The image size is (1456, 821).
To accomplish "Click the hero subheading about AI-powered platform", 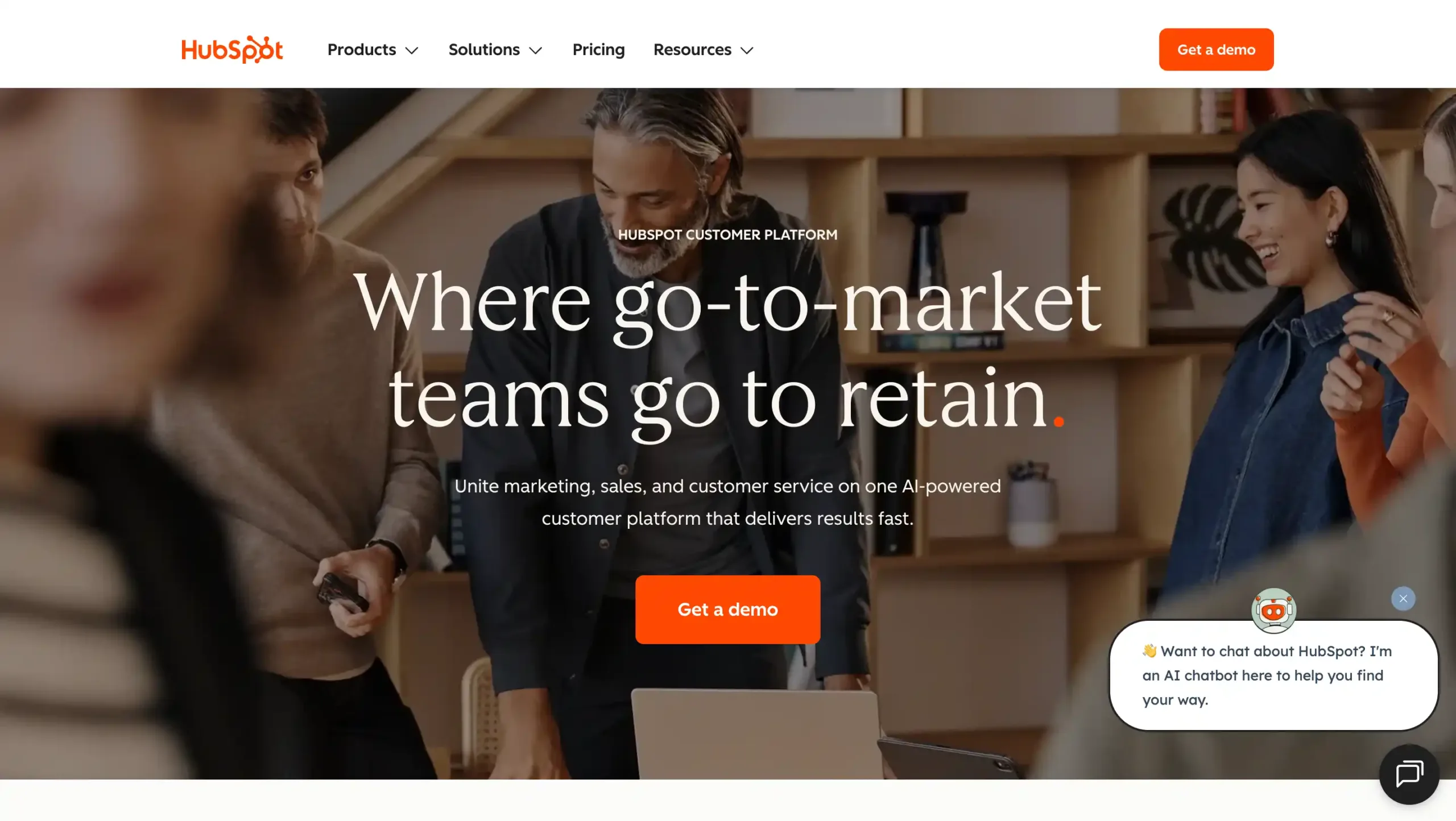I will pos(727,502).
